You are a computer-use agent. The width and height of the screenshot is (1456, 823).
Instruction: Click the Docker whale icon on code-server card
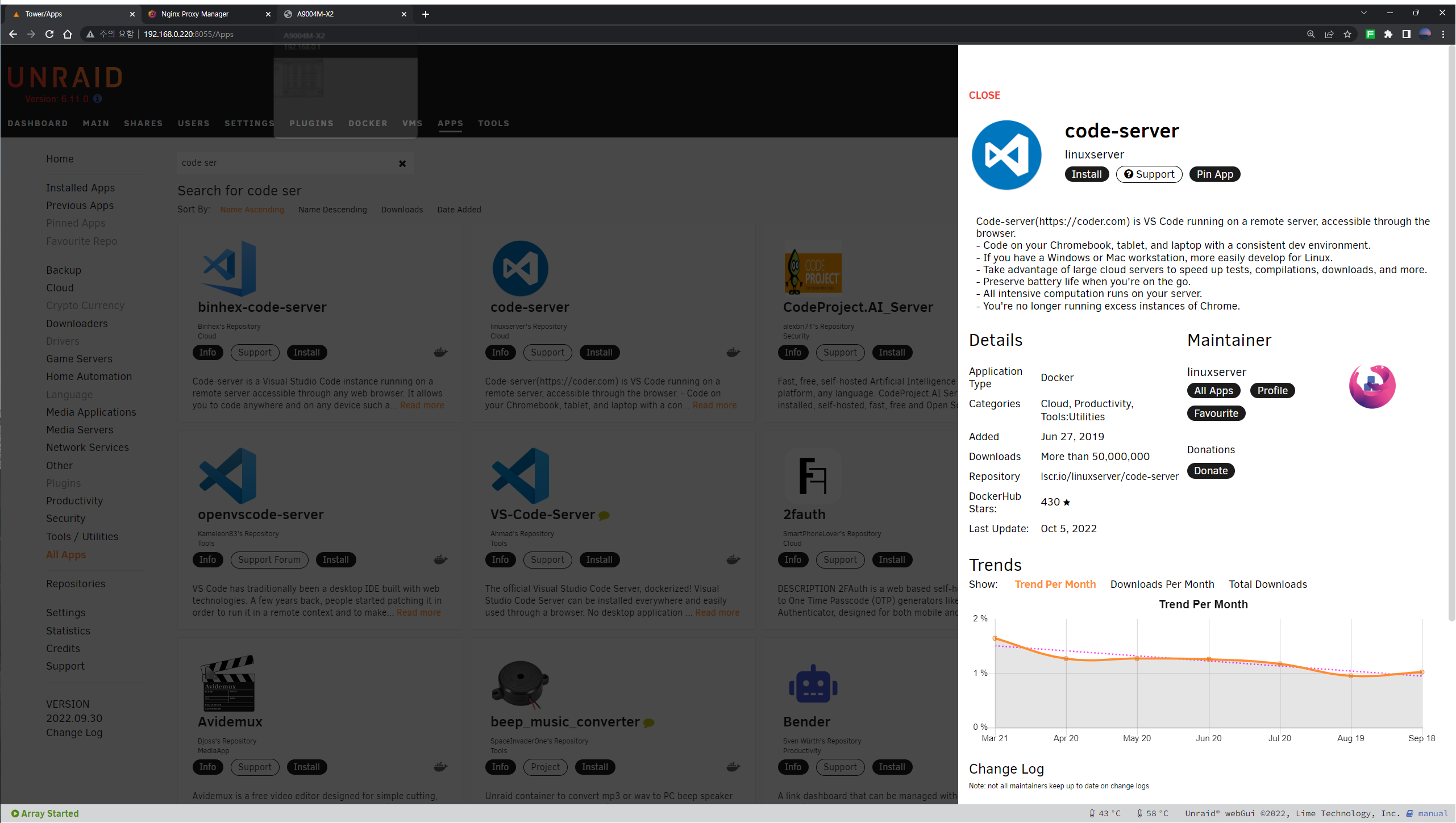point(733,353)
